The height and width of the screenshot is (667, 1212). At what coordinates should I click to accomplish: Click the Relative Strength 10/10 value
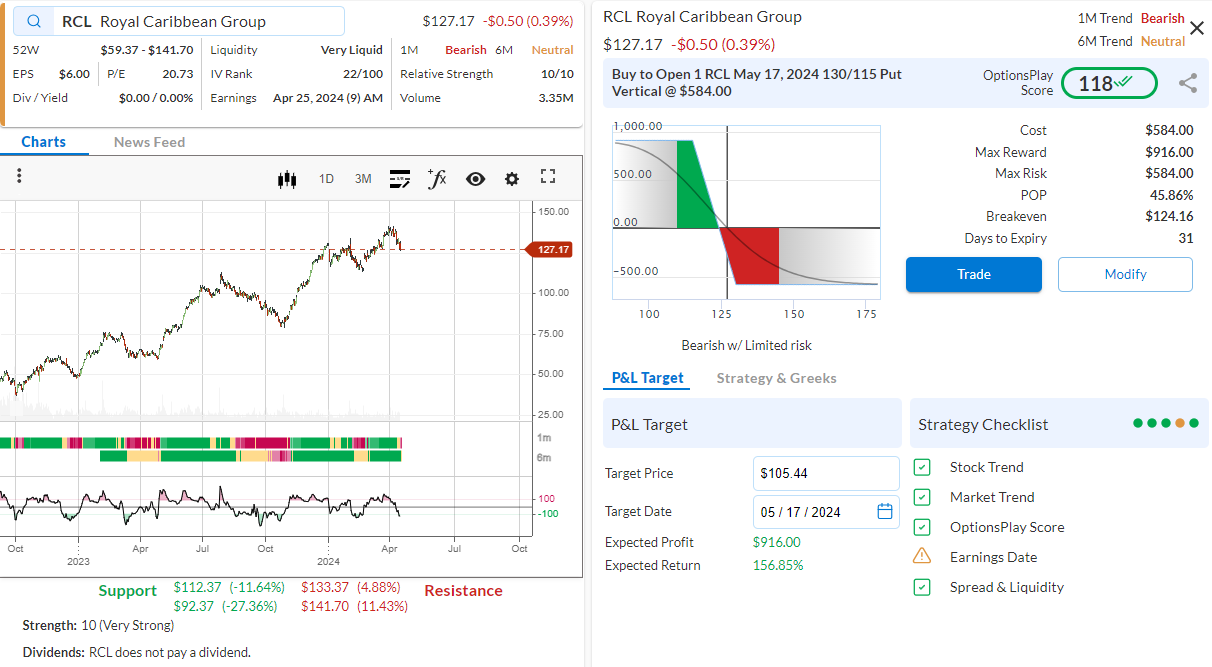pos(557,74)
